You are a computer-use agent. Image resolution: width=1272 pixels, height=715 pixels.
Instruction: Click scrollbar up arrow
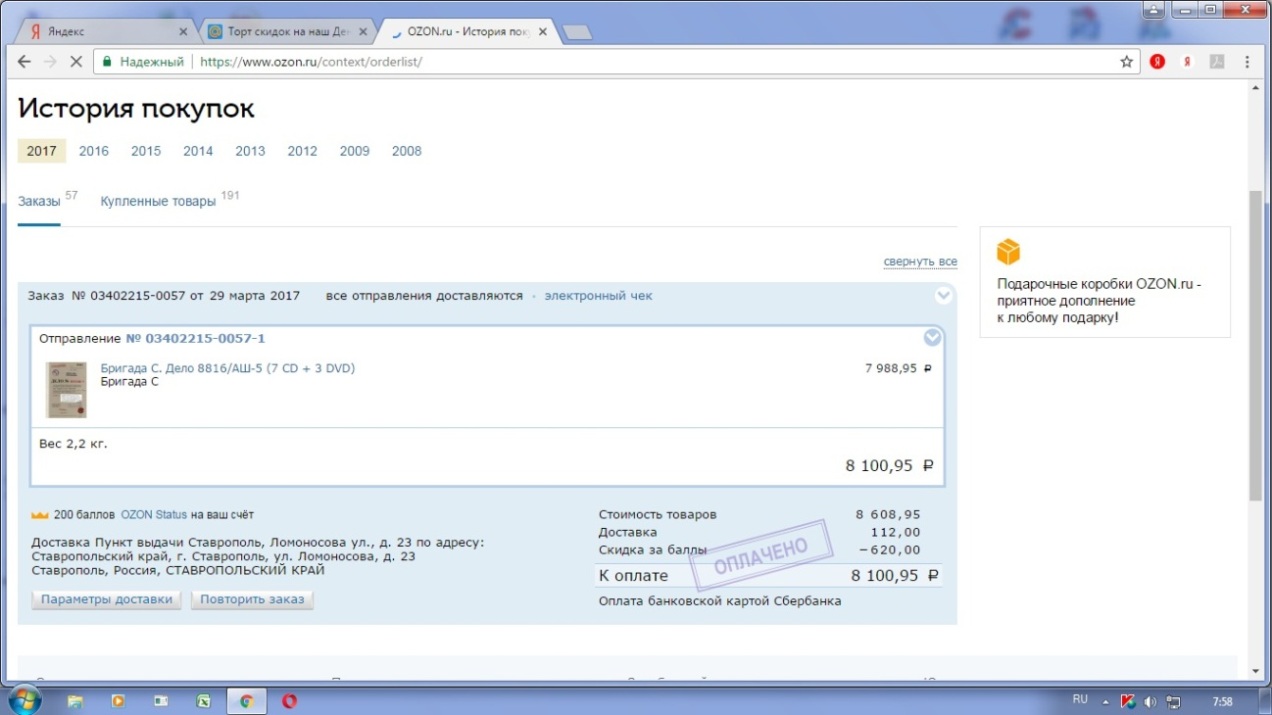click(x=1255, y=89)
